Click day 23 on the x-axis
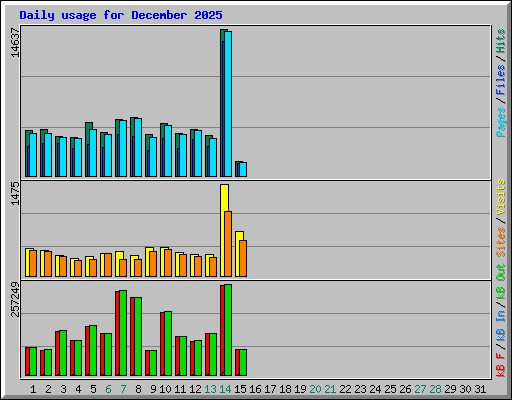This screenshot has width=512, height=400. [x=360, y=389]
